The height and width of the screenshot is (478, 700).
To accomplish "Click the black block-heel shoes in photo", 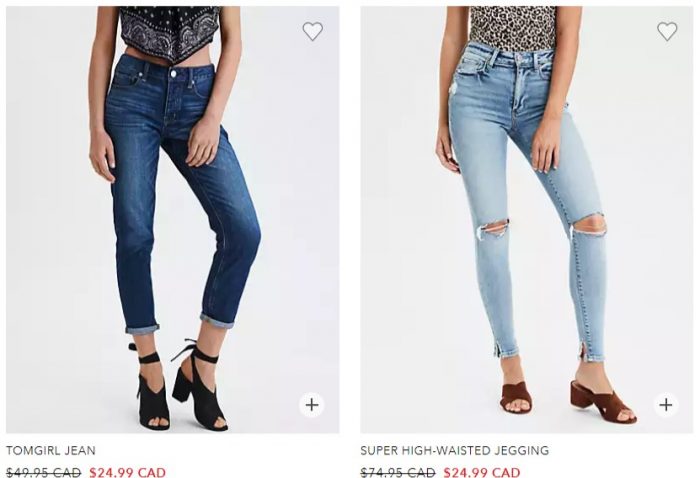I will [179, 386].
